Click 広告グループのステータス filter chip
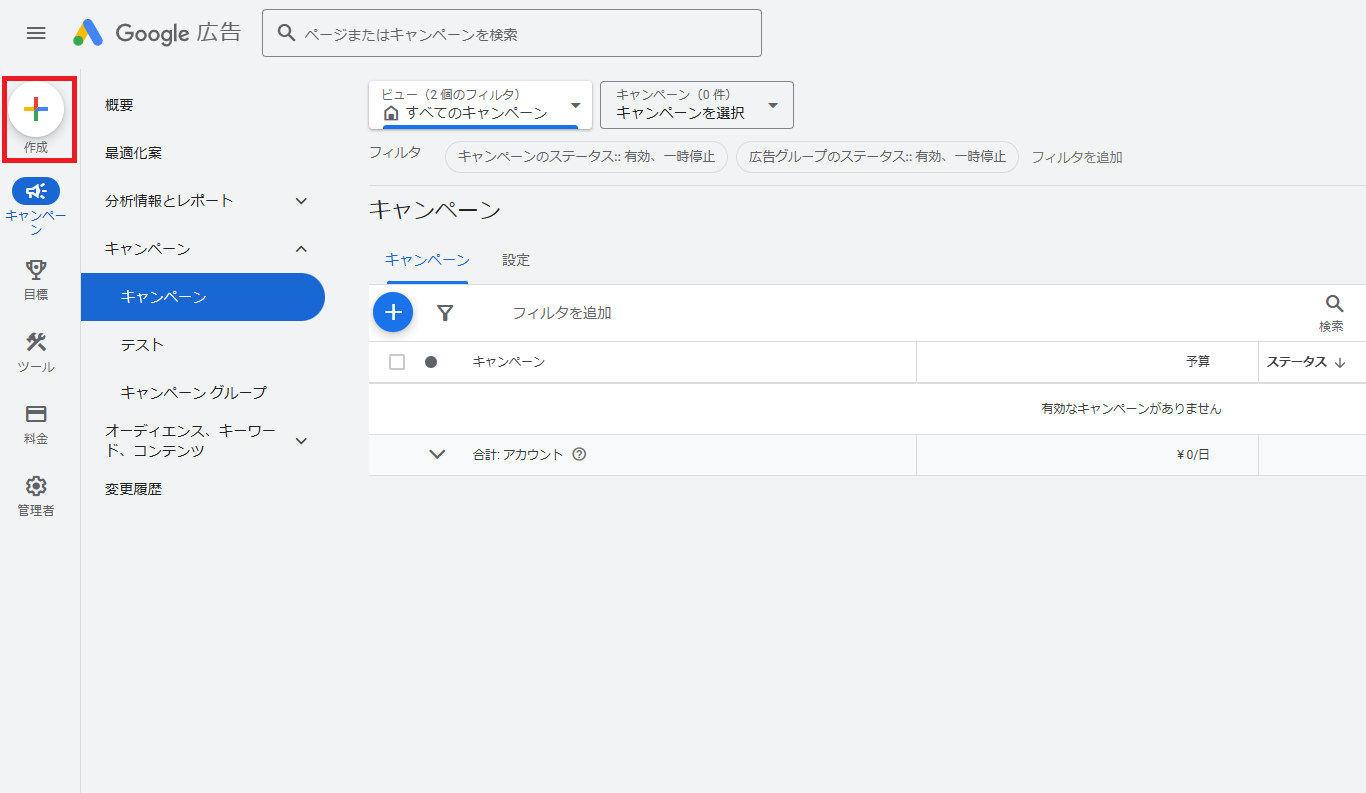This screenshot has height=793, width=1366. tap(877, 157)
